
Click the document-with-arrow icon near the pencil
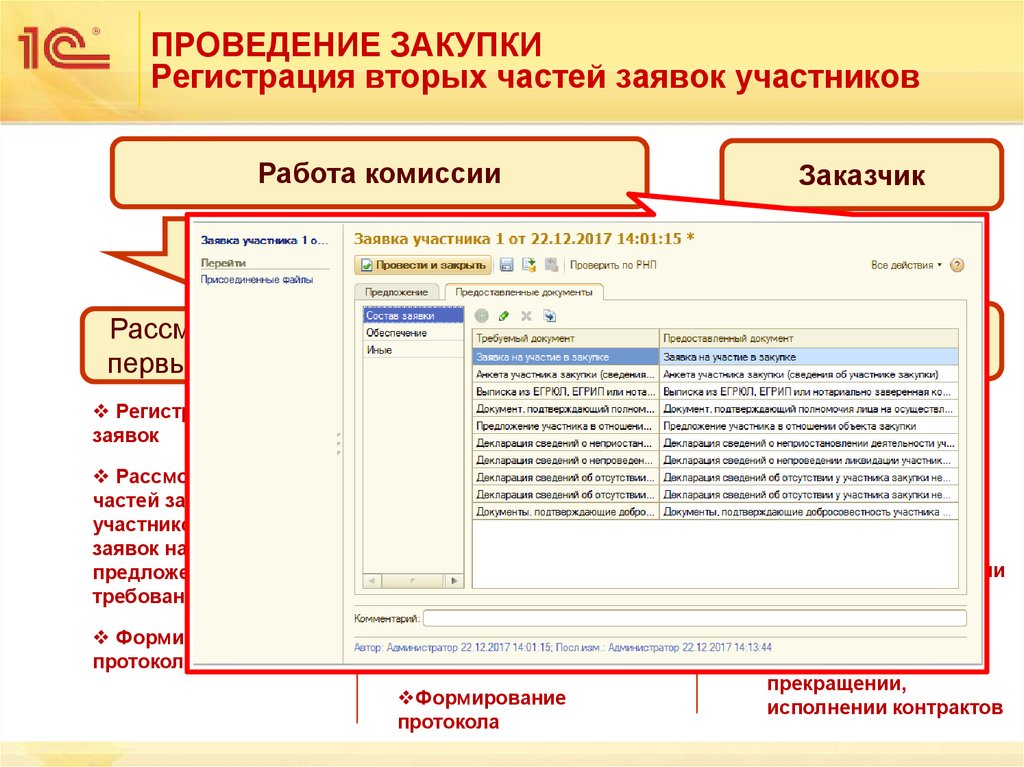coord(549,316)
